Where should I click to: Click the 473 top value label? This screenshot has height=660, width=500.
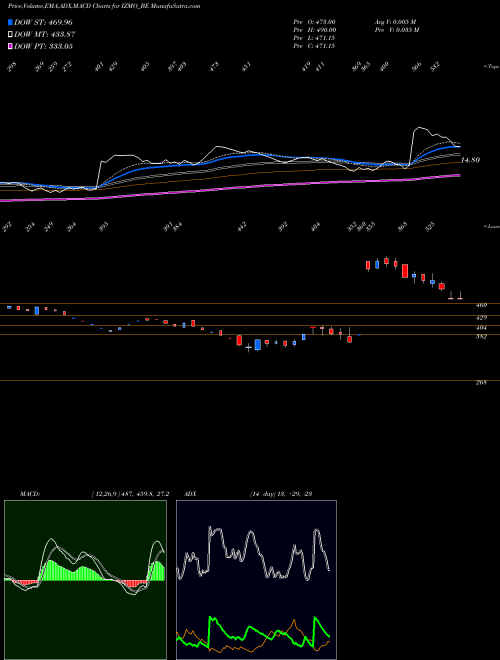215,67
